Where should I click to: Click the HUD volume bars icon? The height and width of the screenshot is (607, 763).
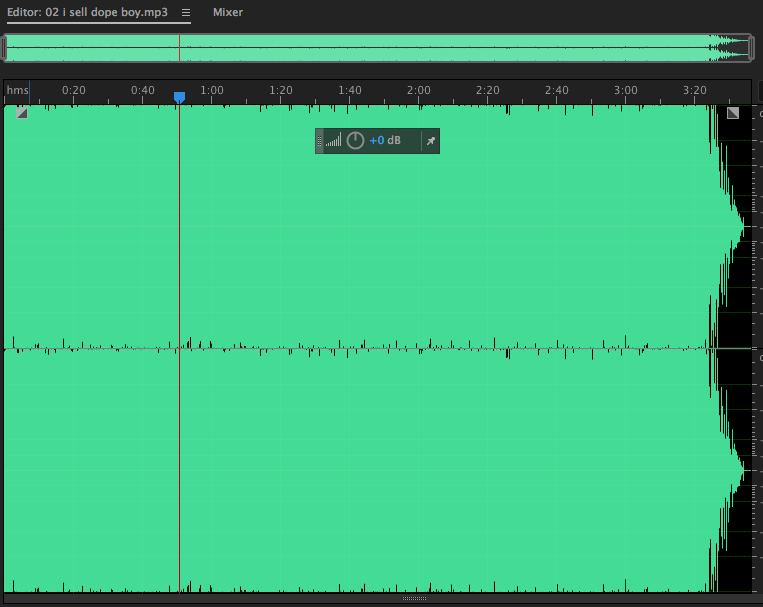(x=333, y=140)
